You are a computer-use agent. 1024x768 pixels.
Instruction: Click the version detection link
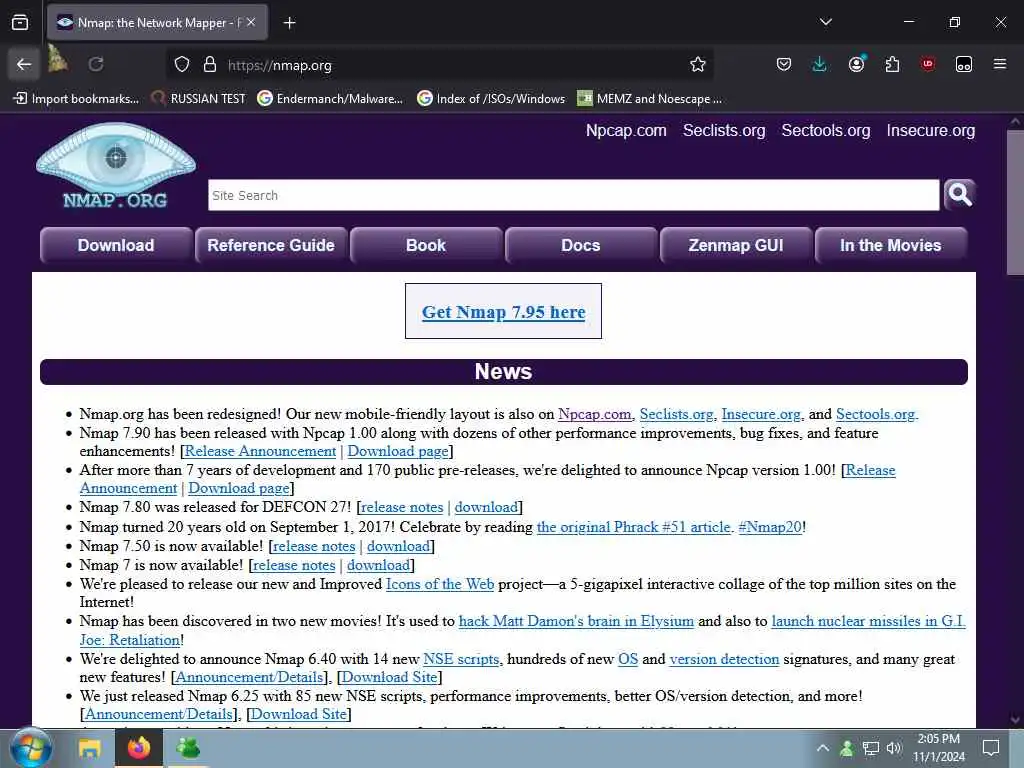point(724,659)
